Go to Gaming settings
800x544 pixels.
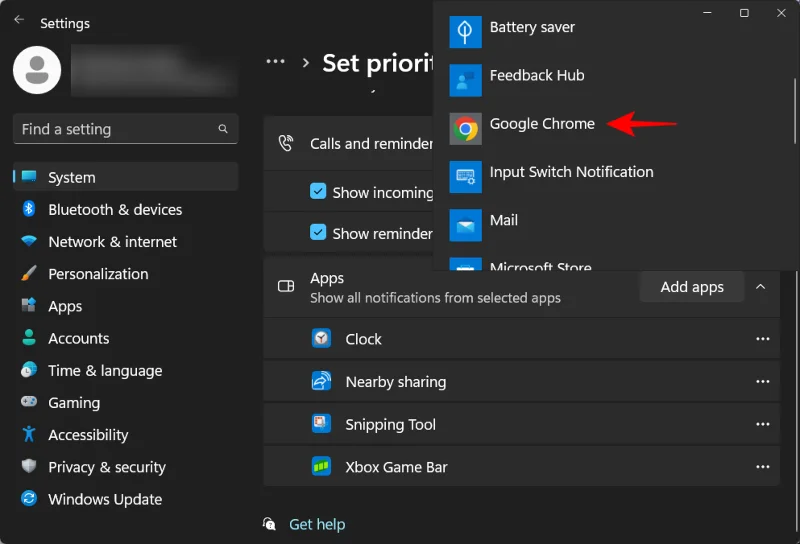(126, 402)
